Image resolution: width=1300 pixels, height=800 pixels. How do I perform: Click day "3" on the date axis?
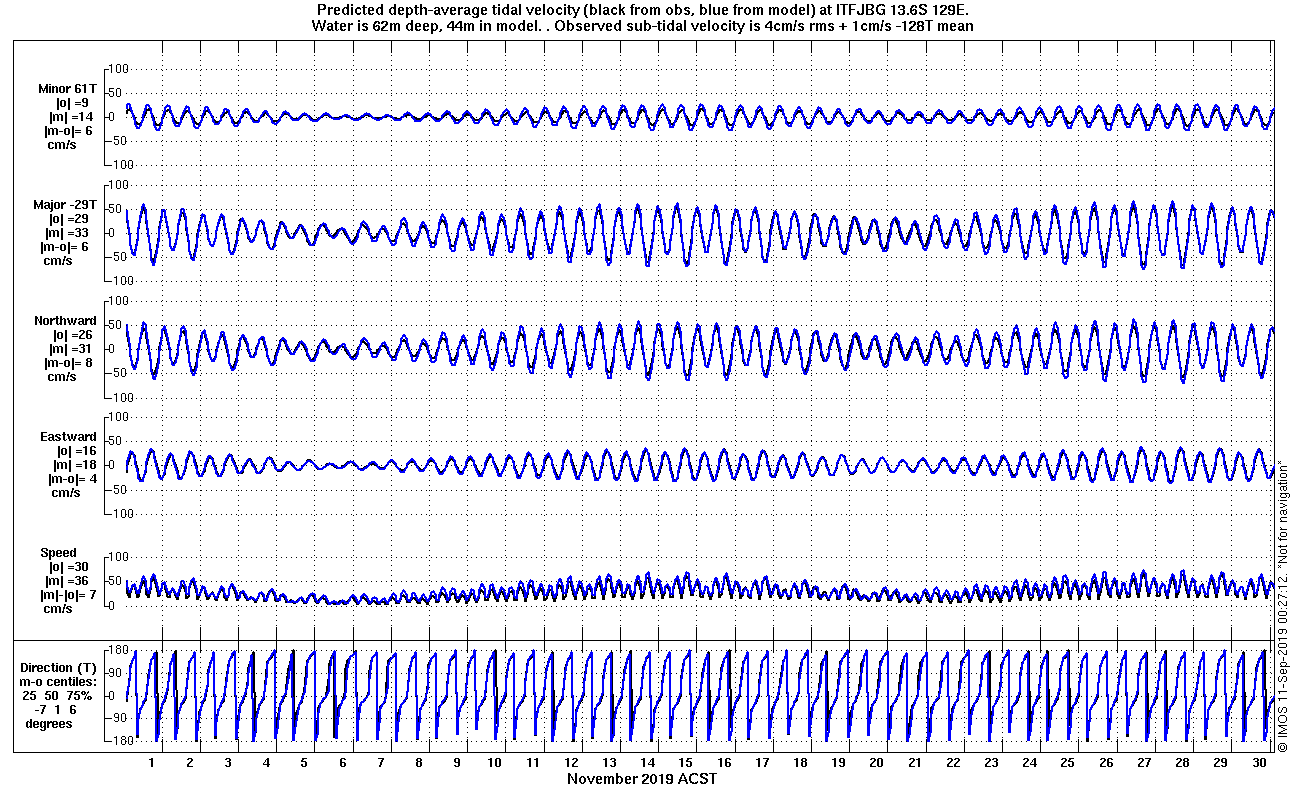tap(228, 763)
